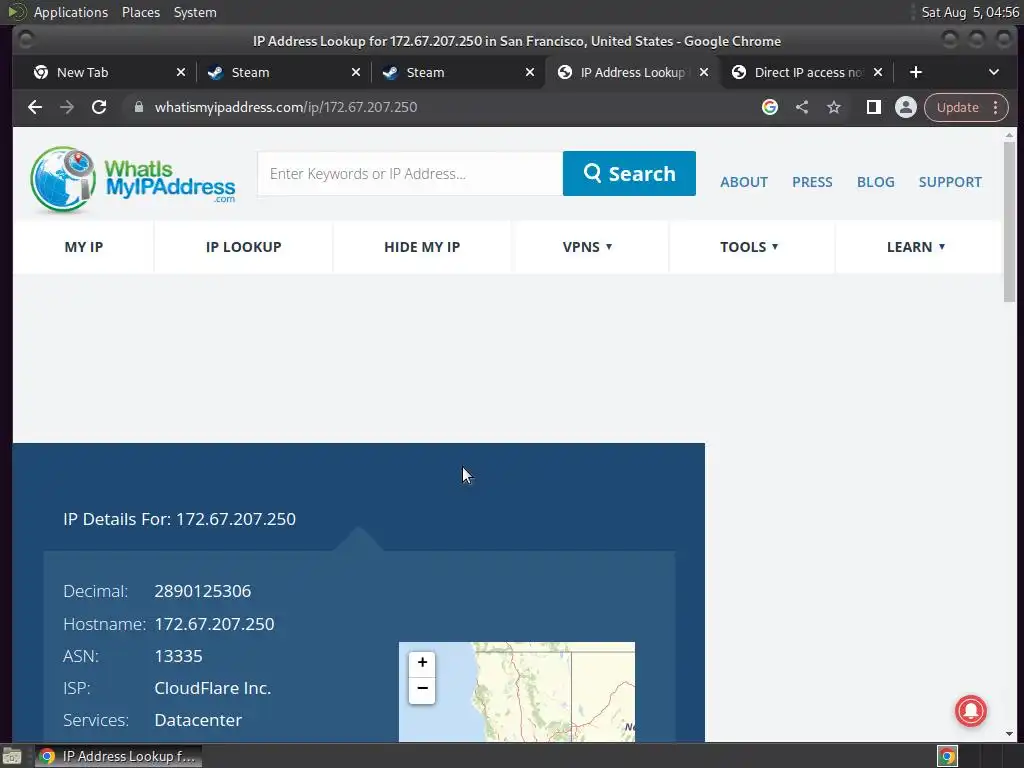This screenshot has width=1024, height=768.
Task: Close the IP Address Lookup tab
Action: click(704, 72)
